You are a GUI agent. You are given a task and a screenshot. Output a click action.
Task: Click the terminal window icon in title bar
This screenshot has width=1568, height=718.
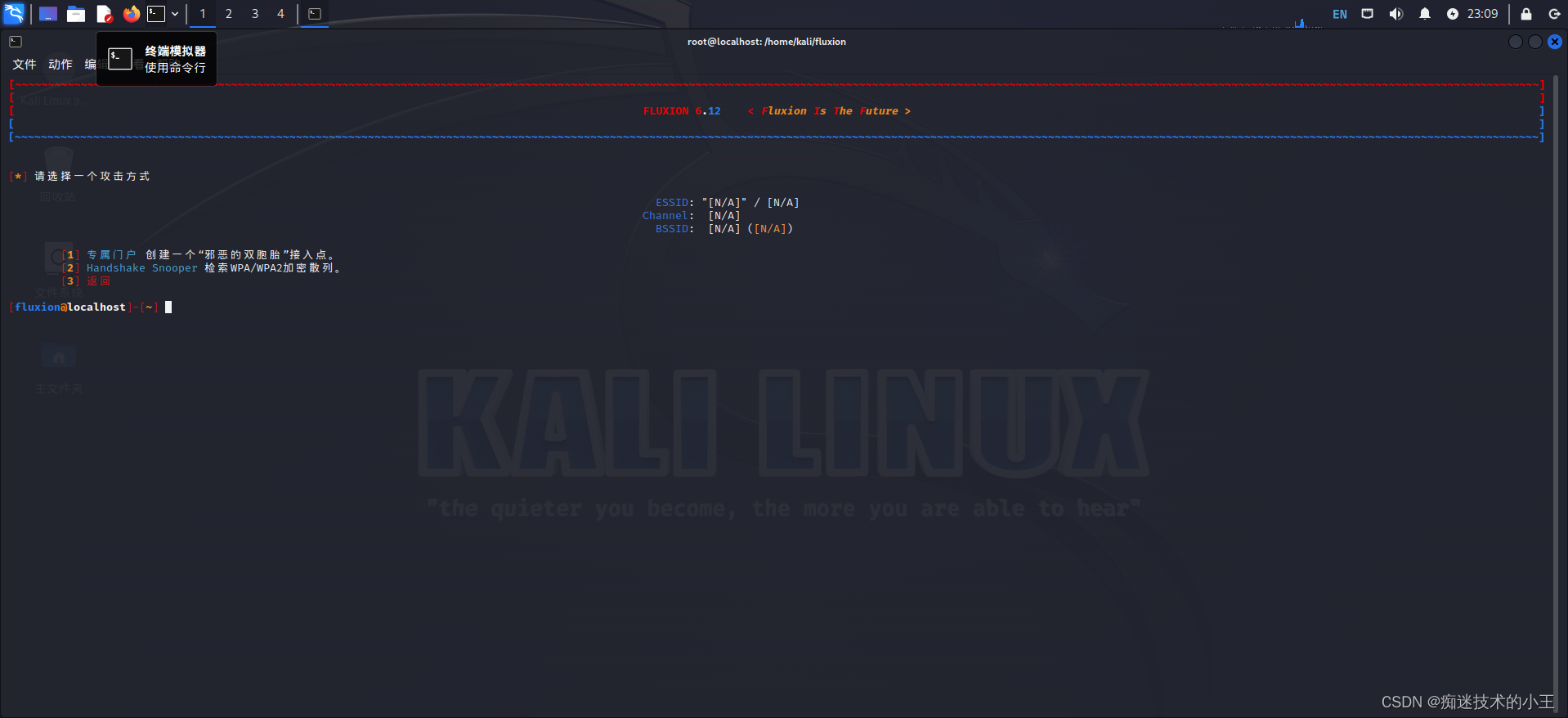[16, 42]
